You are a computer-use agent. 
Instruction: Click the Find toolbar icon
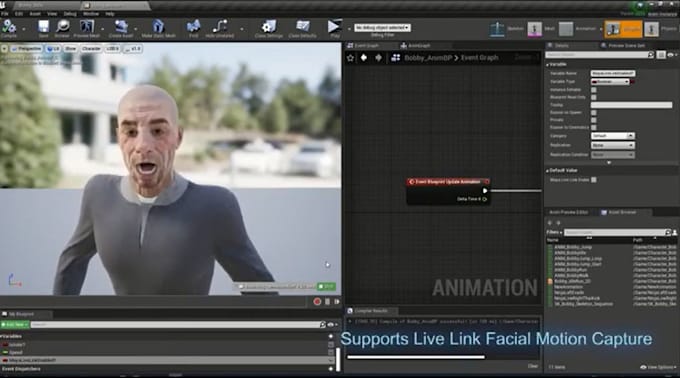(x=193, y=27)
